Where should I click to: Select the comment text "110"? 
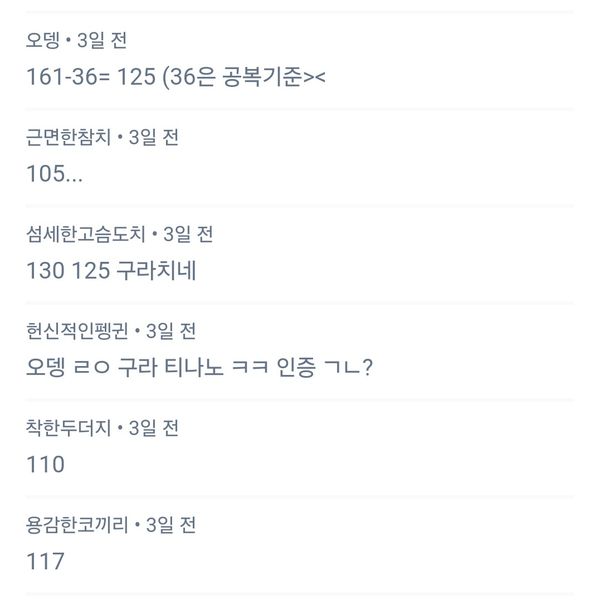click(47, 464)
